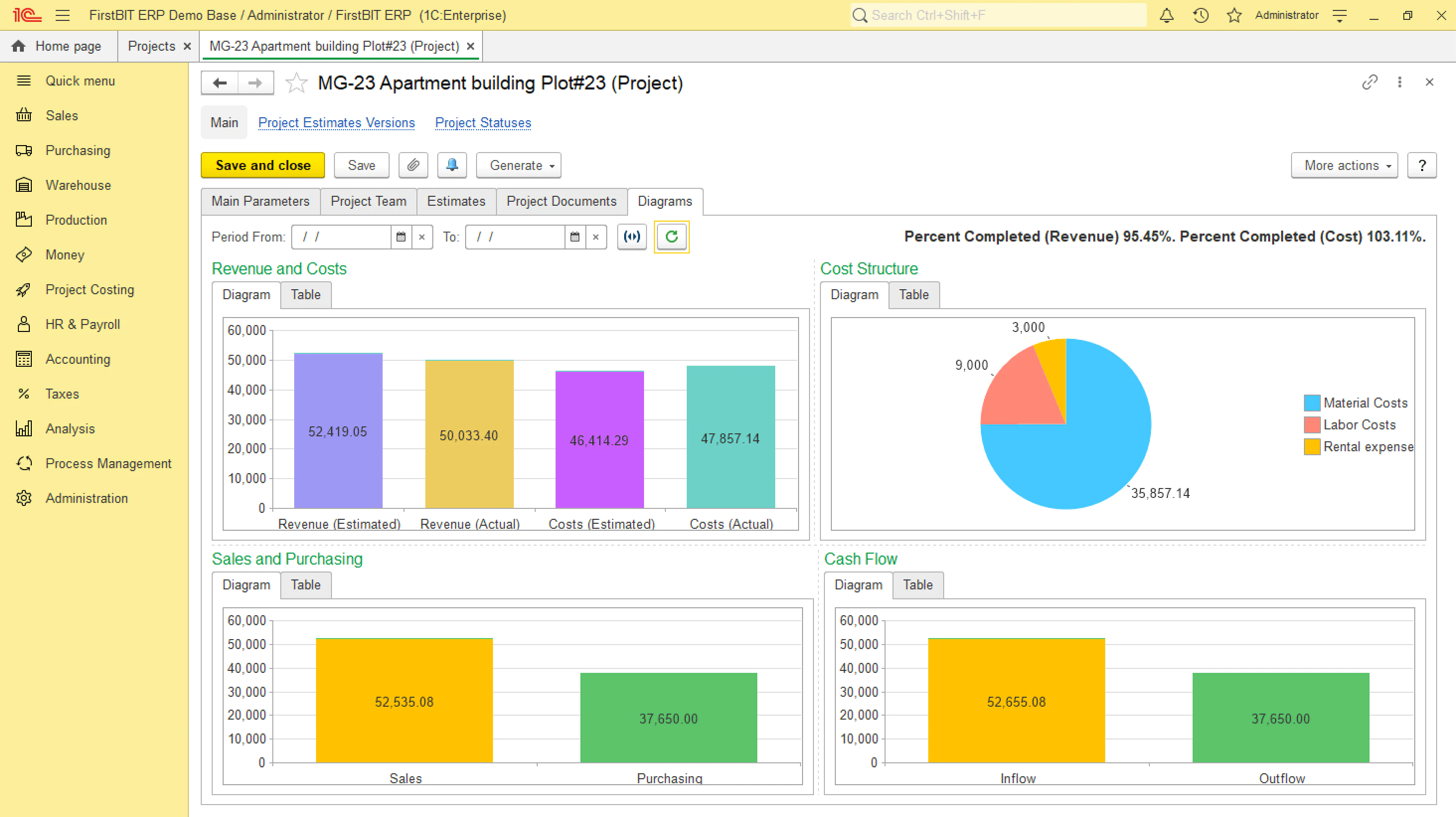Show Table view of Cost Structure
This screenshot has height=817, width=1456.
pyautogui.click(x=914, y=295)
